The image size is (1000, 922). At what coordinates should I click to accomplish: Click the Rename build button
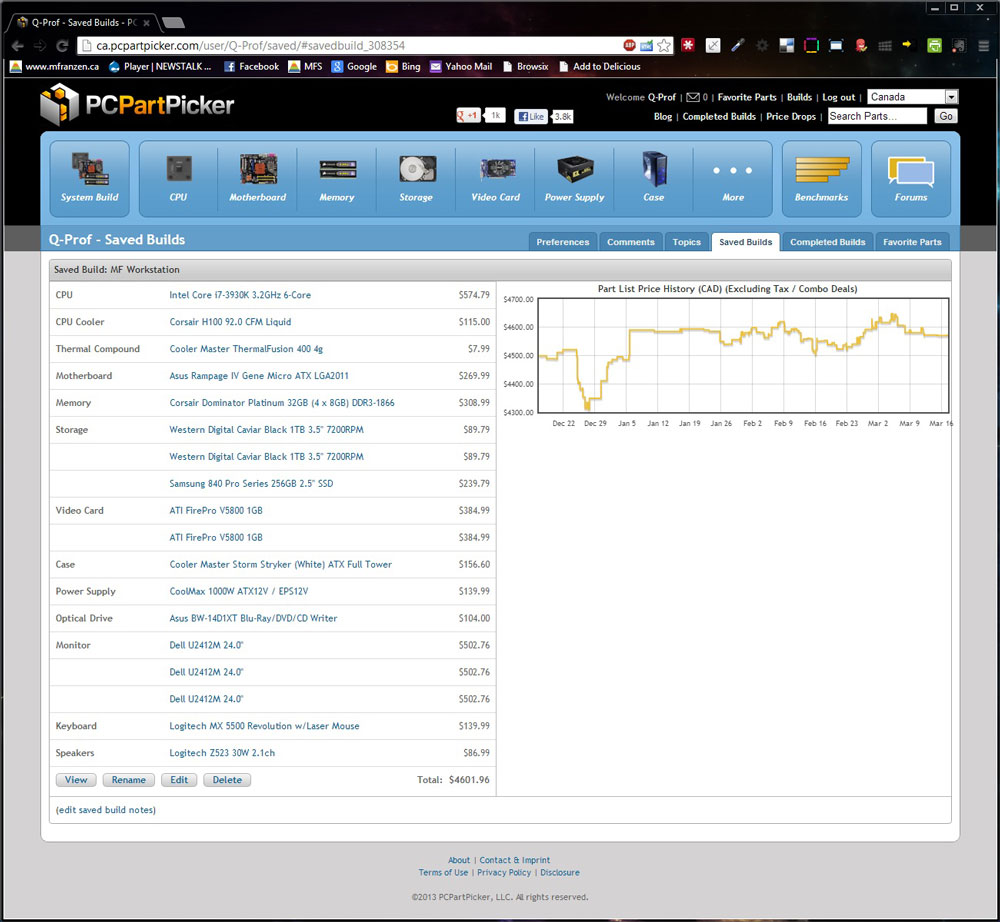coord(128,780)
